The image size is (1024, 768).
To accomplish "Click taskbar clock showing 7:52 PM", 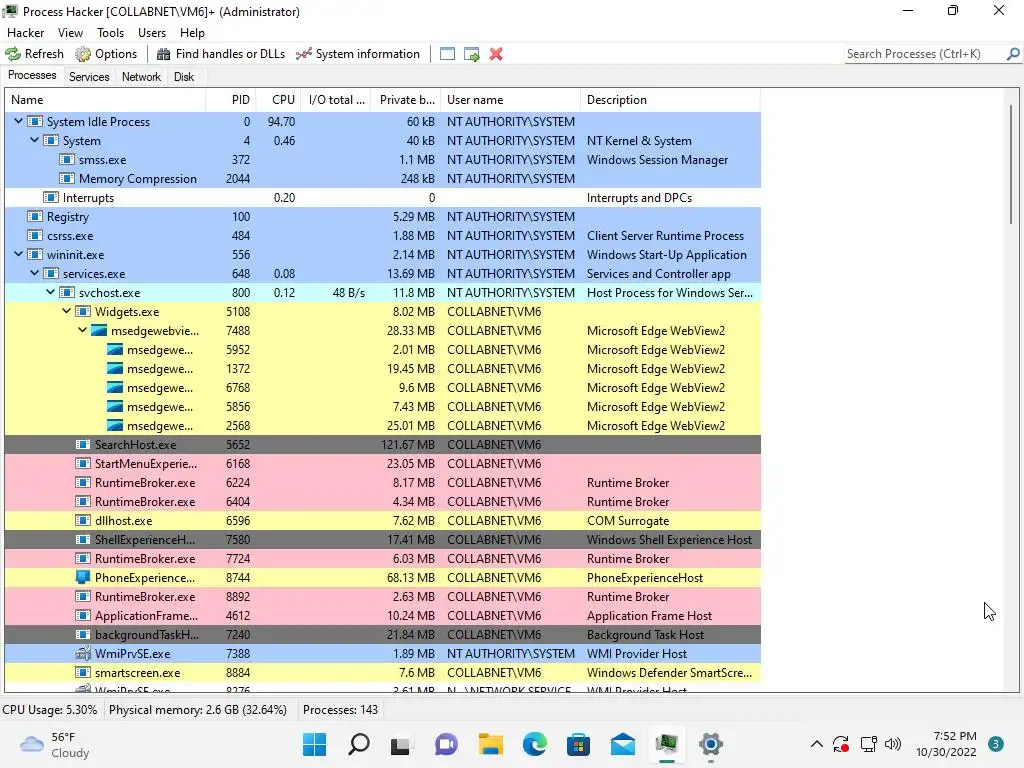I will click(x=946, y=744).
